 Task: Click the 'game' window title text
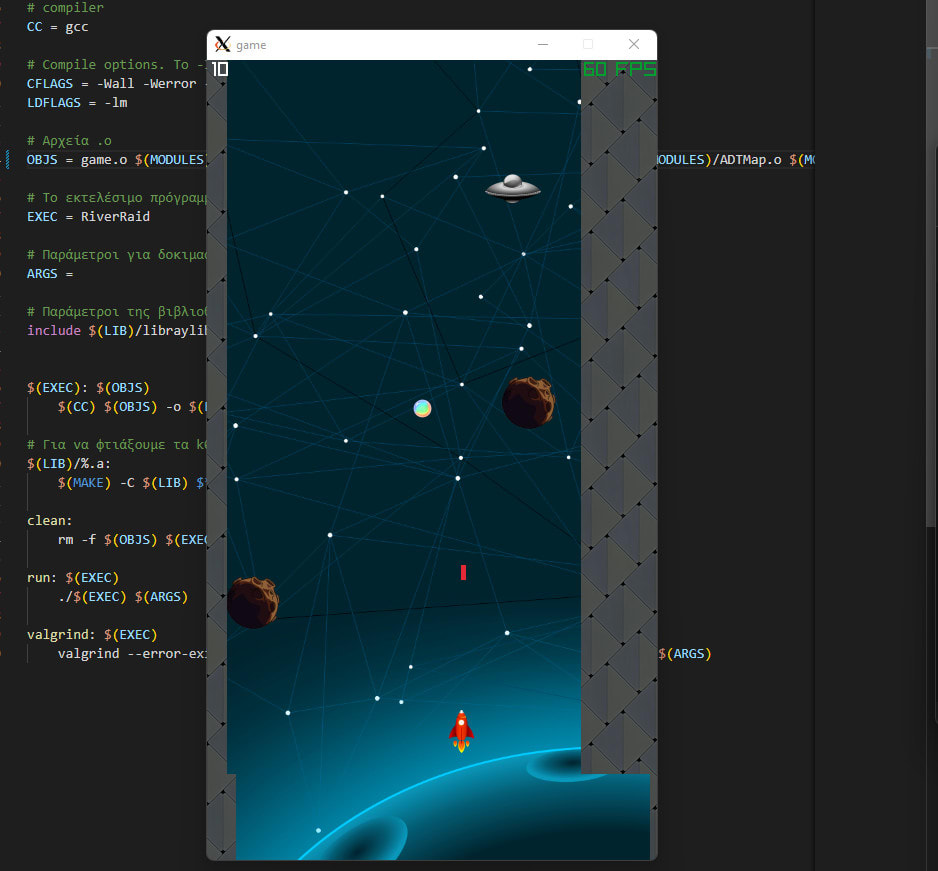click(x=251, y=45)
